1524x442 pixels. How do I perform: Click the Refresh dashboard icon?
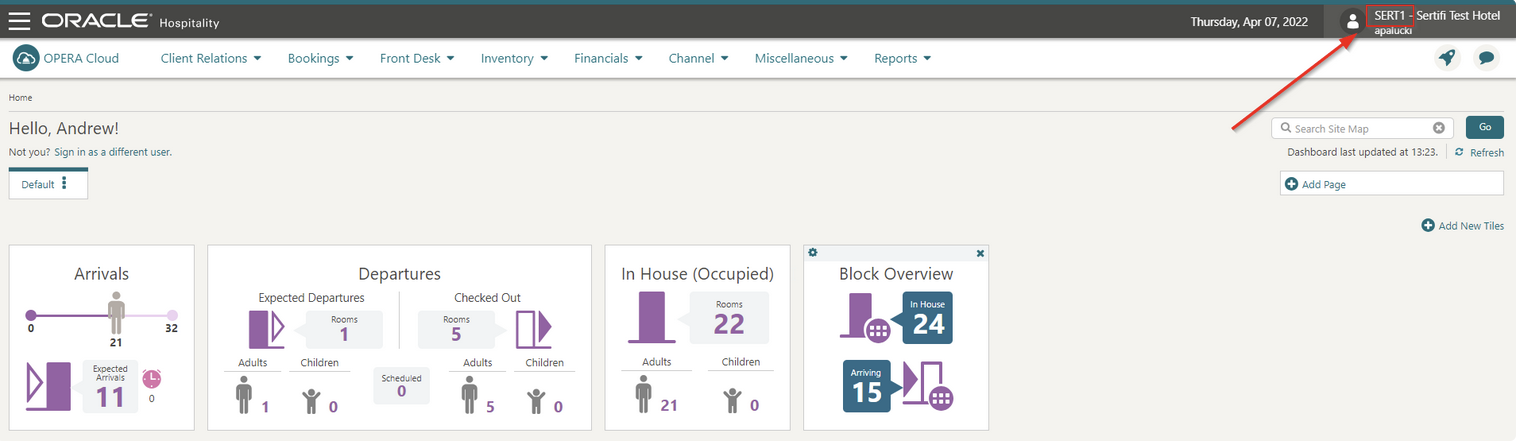[x=1459, y=152]
